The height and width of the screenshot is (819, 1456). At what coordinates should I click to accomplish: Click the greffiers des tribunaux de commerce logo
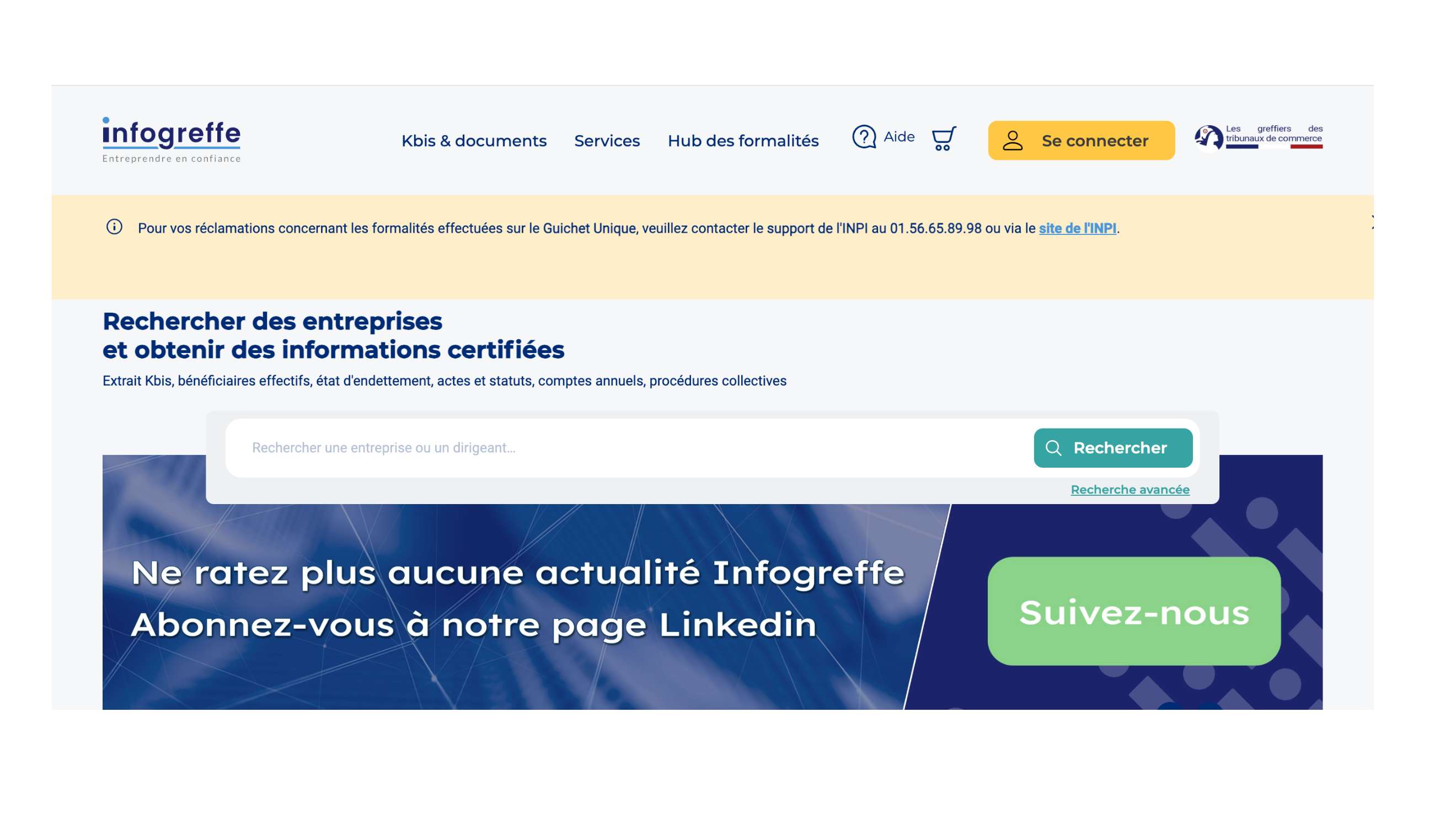pyautogui.click(x=1258, y=137)
